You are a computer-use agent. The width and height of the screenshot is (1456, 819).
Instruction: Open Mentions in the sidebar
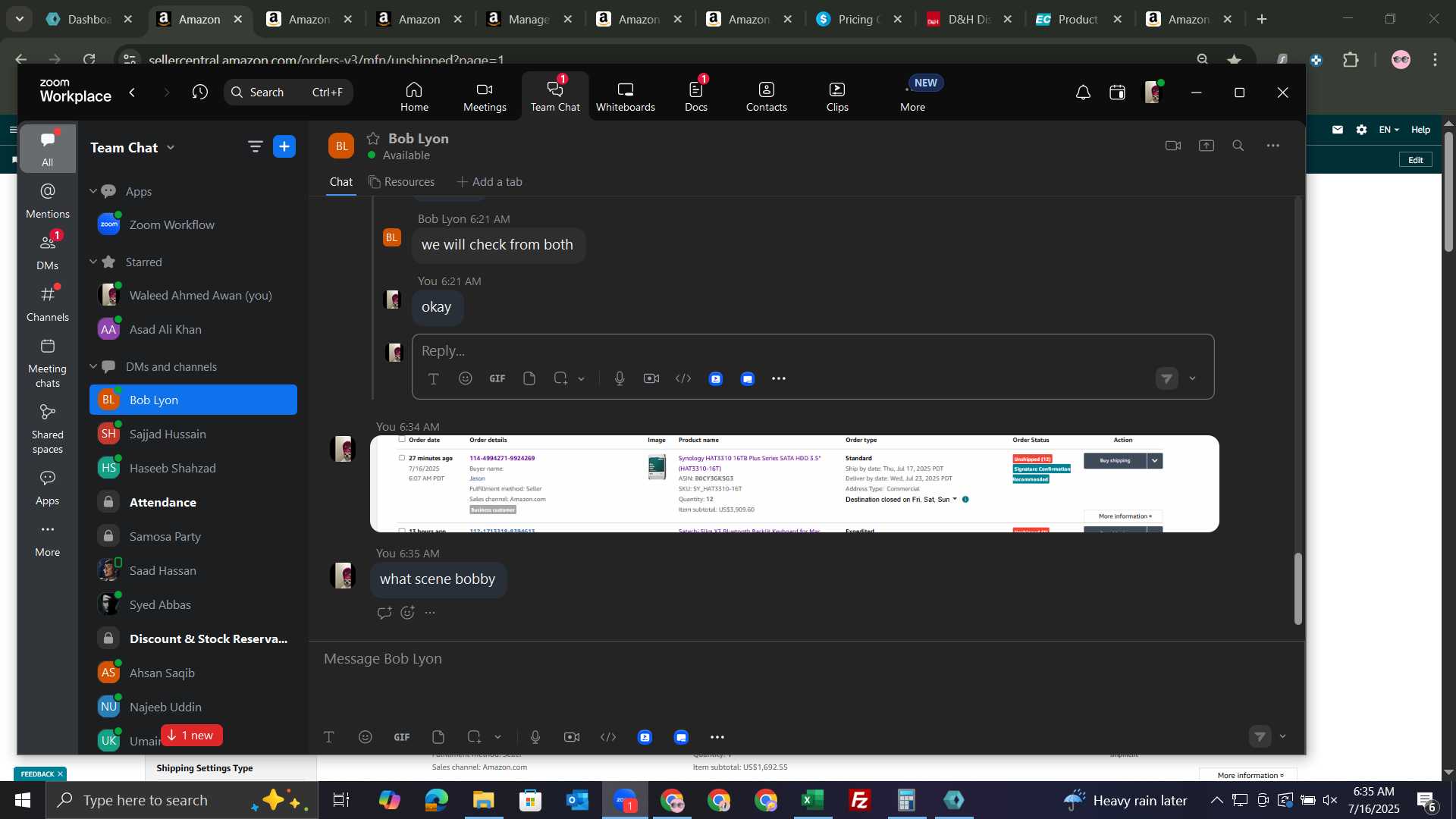point(47,201)
